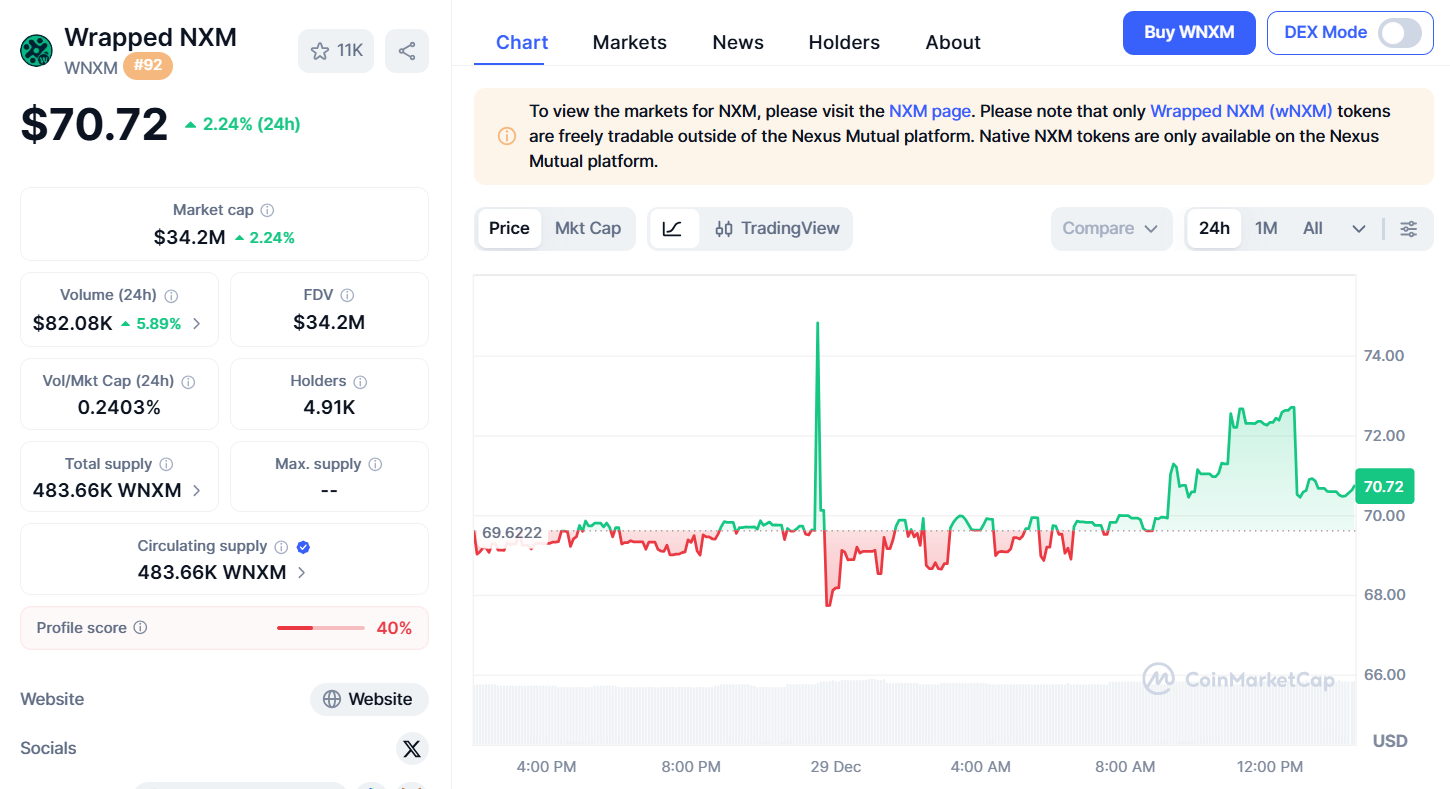Image resolution: width=1450 pixels, height=789 pixels.
Task: Follow the NXM page link
Action: click(929, 111)
